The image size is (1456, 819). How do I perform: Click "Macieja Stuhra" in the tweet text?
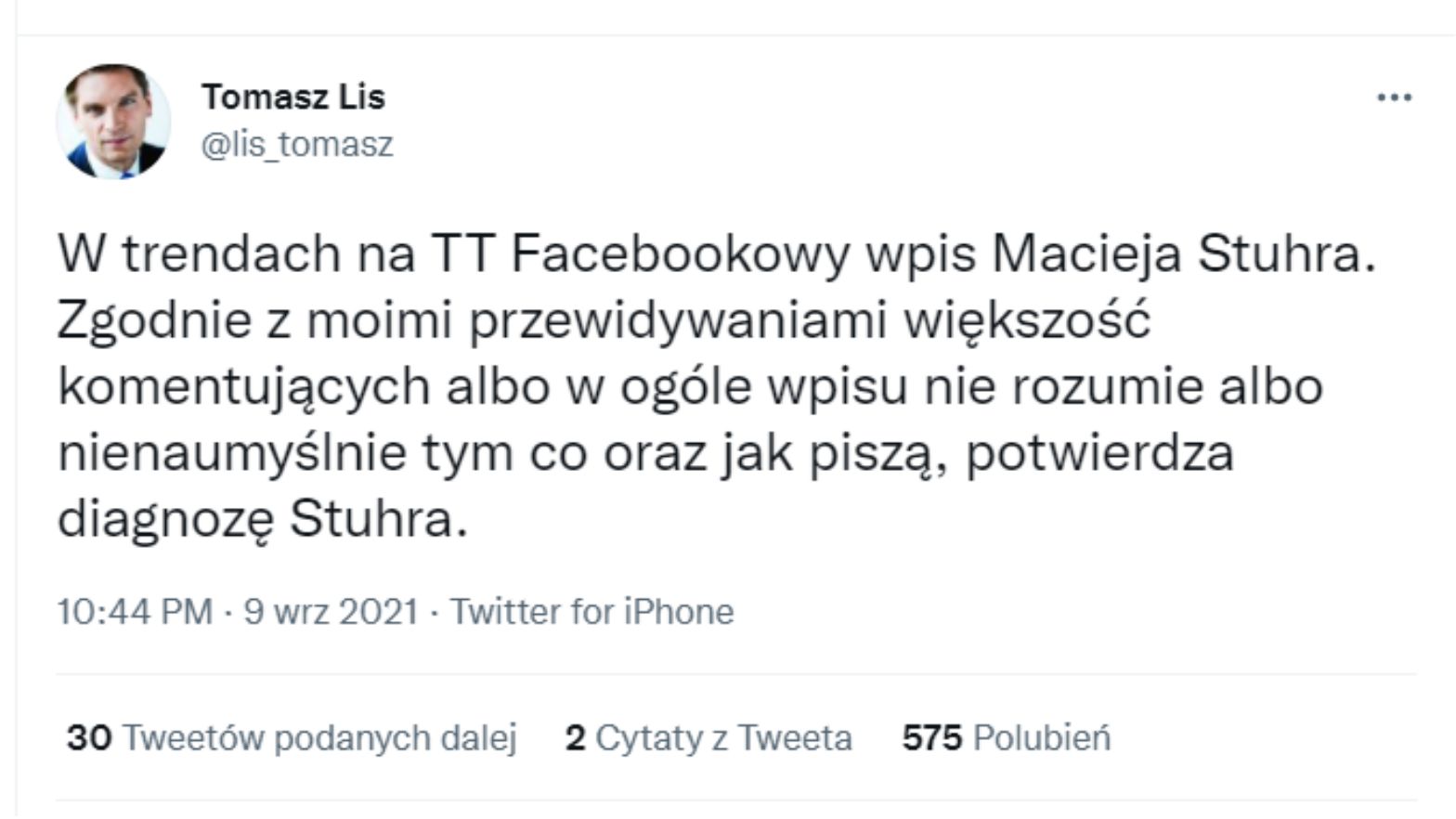(1183, 253)
